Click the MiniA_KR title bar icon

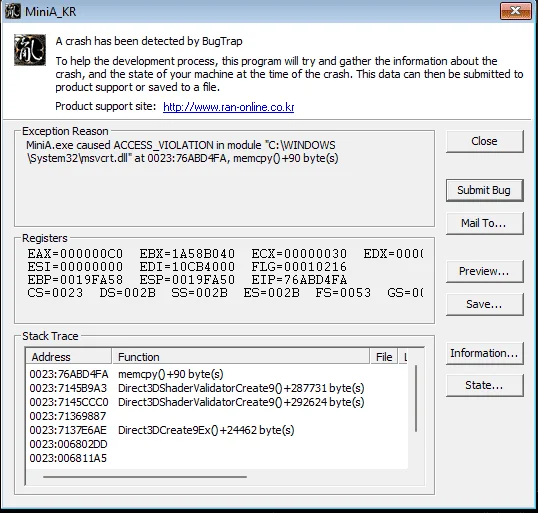[x=13, y=11]
